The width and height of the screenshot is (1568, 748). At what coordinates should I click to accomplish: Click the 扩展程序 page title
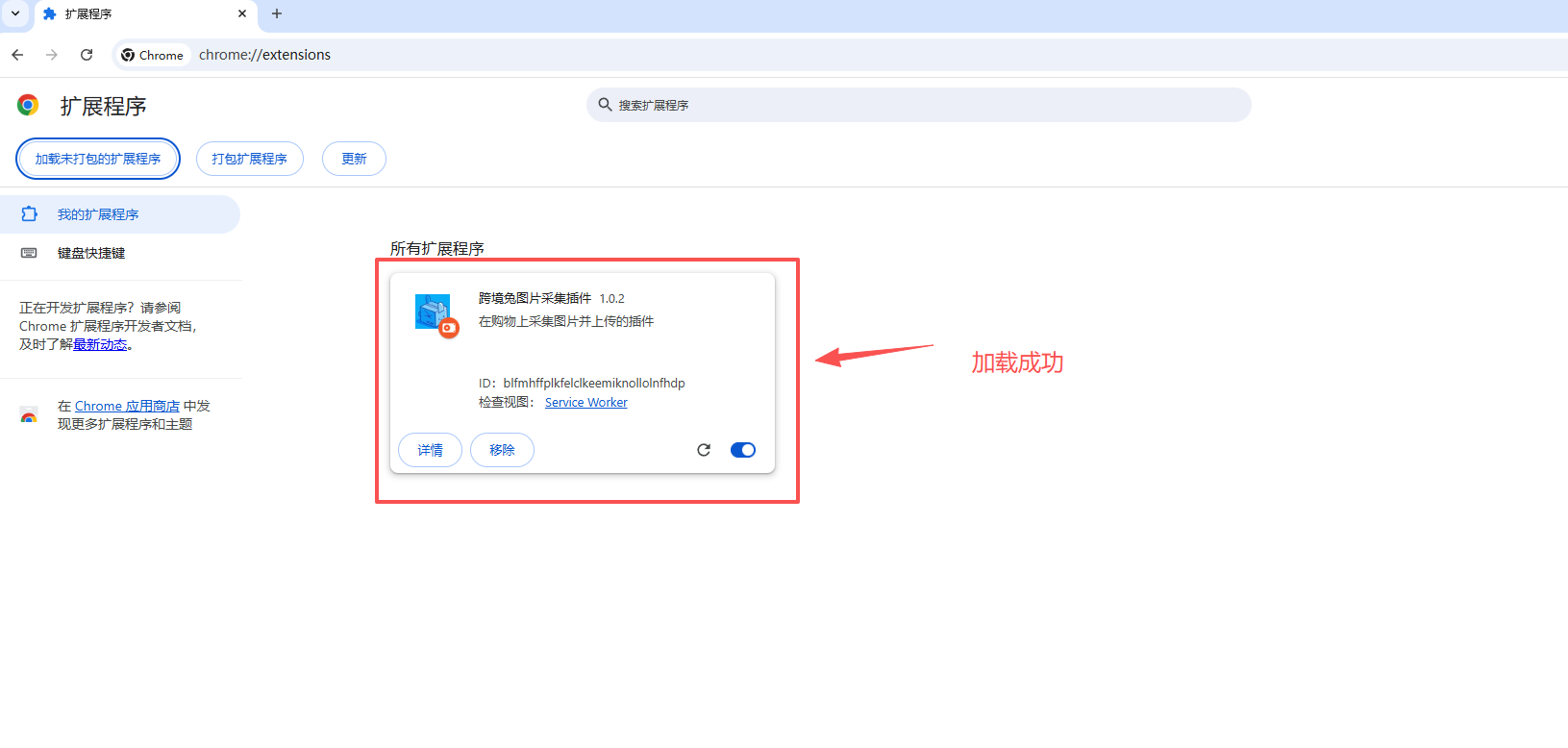pyautogui.click(x=104, y=106)
